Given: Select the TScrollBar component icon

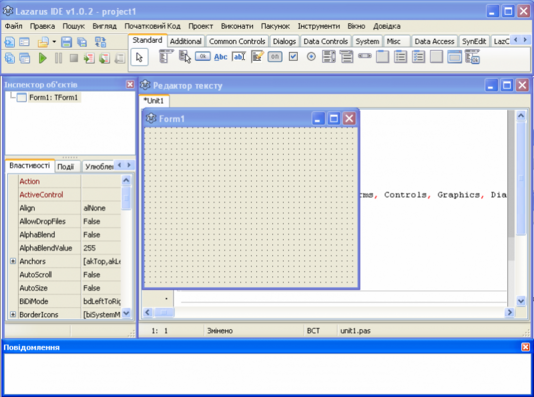Looking at the screenshot, I should coord(365,56).
